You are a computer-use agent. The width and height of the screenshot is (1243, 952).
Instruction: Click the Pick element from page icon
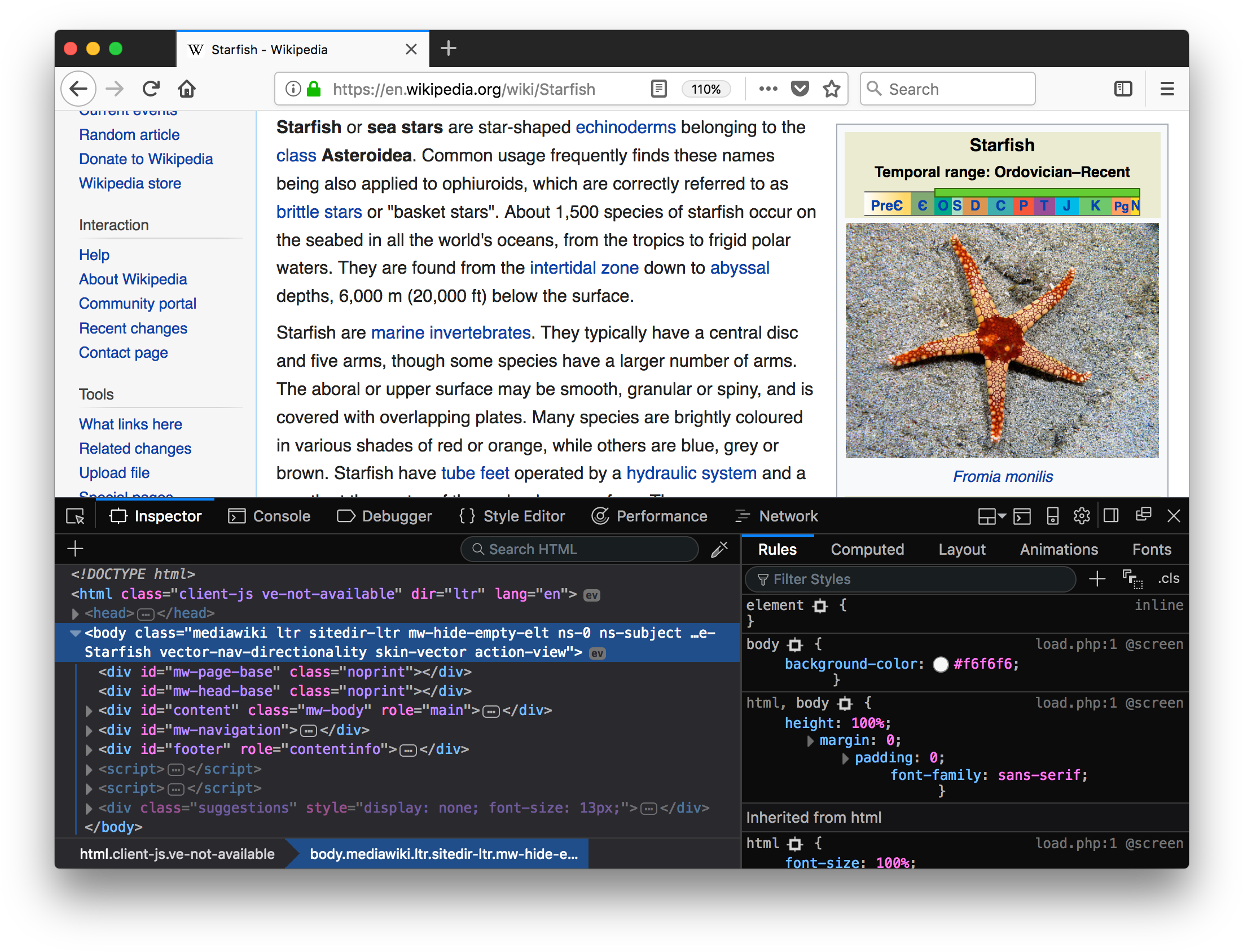[76, 516]
